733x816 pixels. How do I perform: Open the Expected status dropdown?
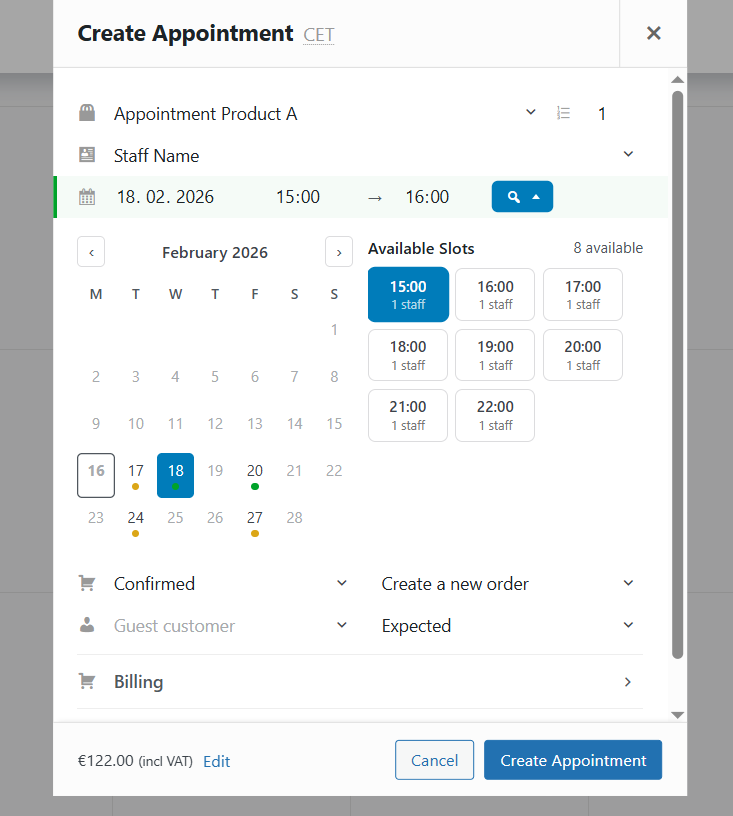pyautogui.click(x=628, y=625)
